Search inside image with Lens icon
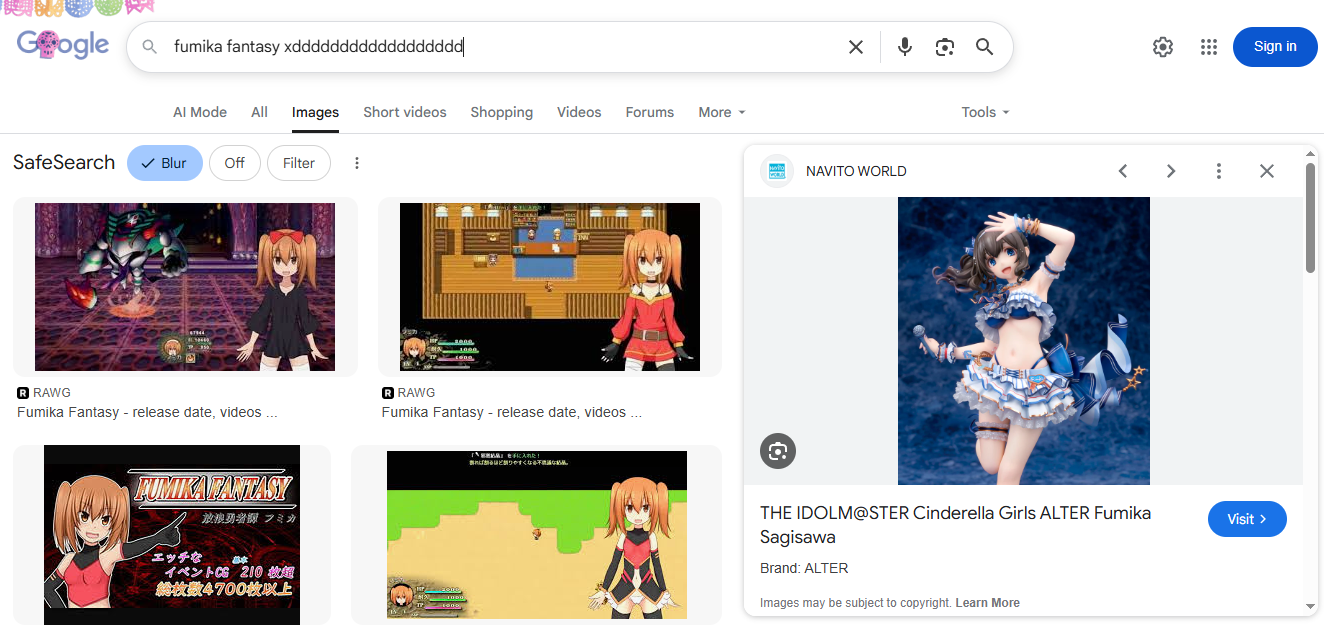Image resolution: width=1324 pixels, height=627 pixels. tap(778, 451)
